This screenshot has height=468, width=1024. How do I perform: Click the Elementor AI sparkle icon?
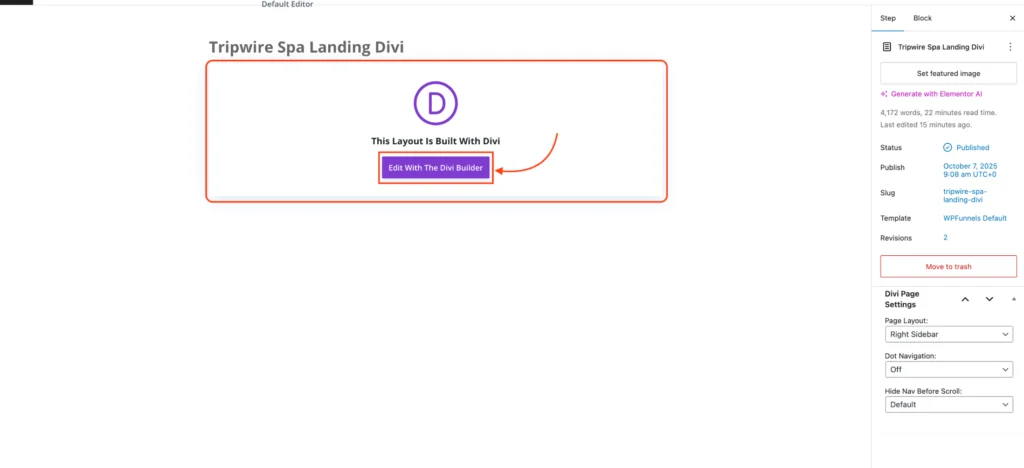coord(884,94)
